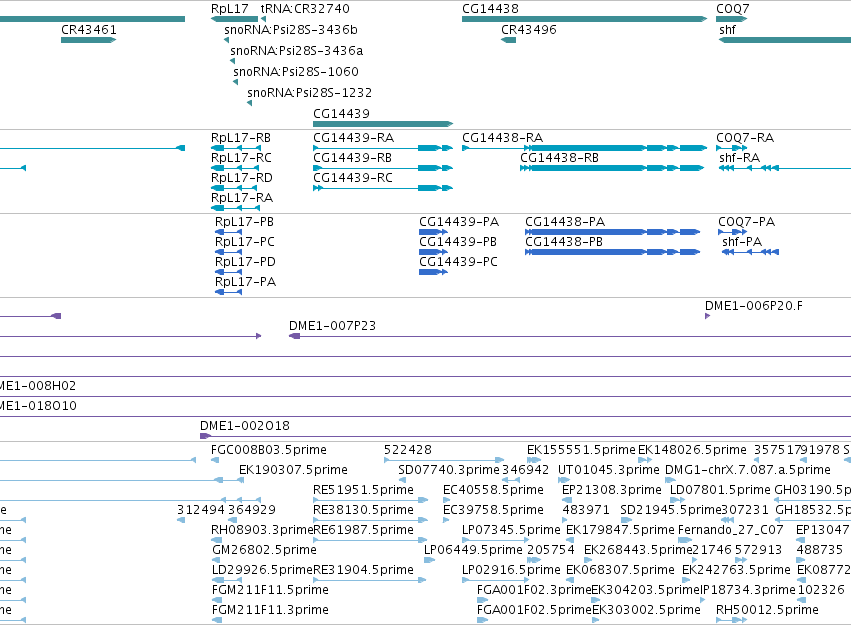Click the UT01045.3prime EST label
Screen dimensions: 851x625
[x=609, y=470]
